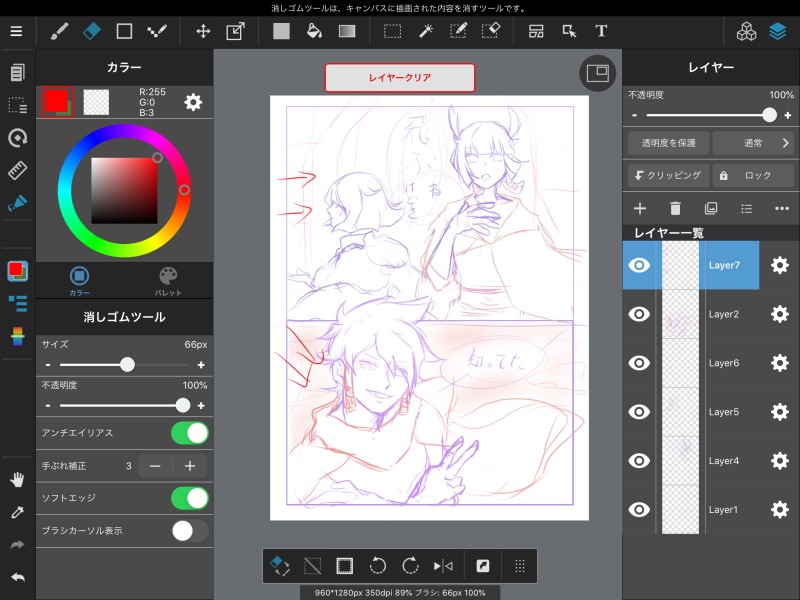Open the blend mode 通常 dropdown

[753, 143]
